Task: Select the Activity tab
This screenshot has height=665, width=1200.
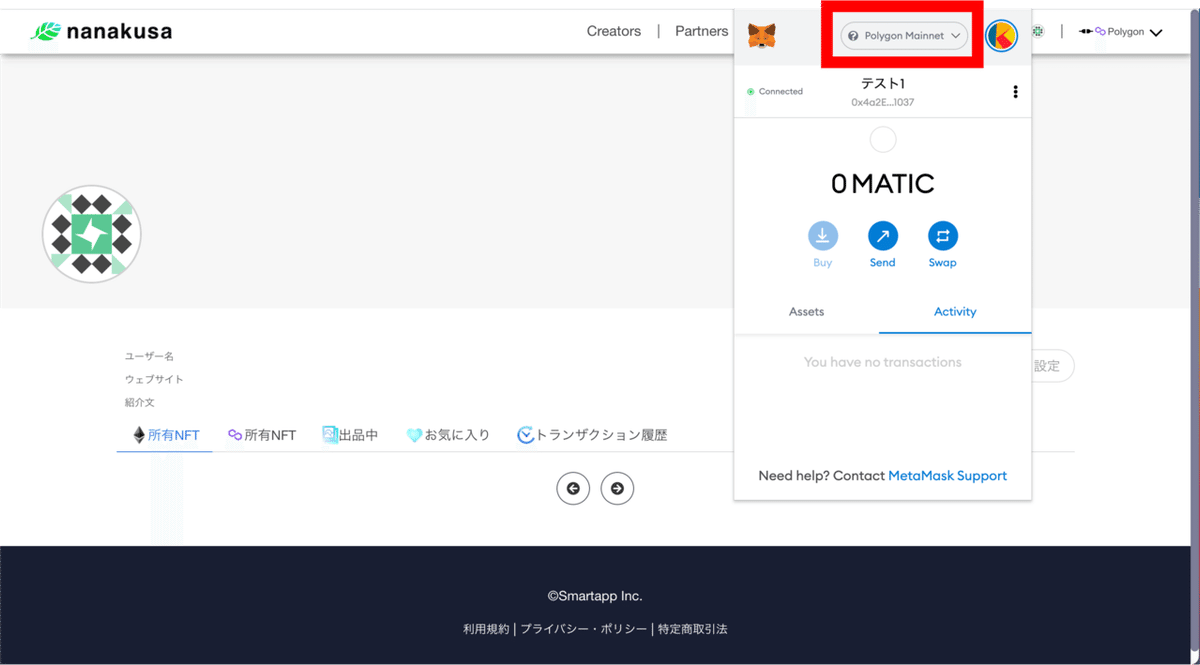Action: [x=955, y=311]
